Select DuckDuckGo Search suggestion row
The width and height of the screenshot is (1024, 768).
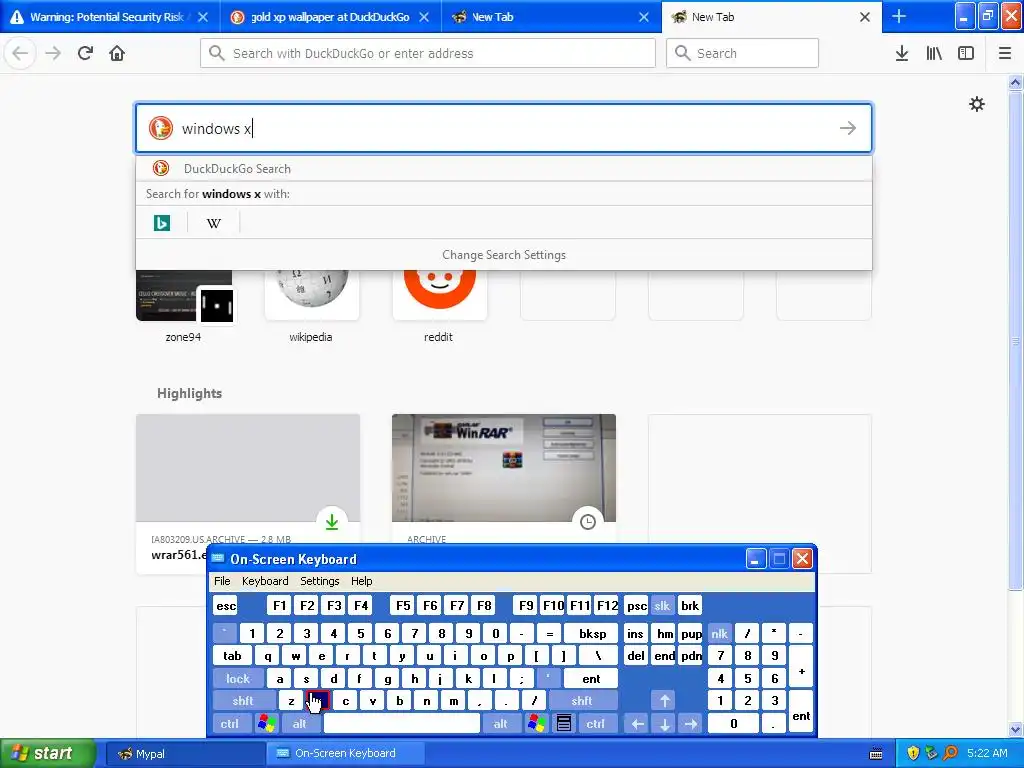[504, 168]
